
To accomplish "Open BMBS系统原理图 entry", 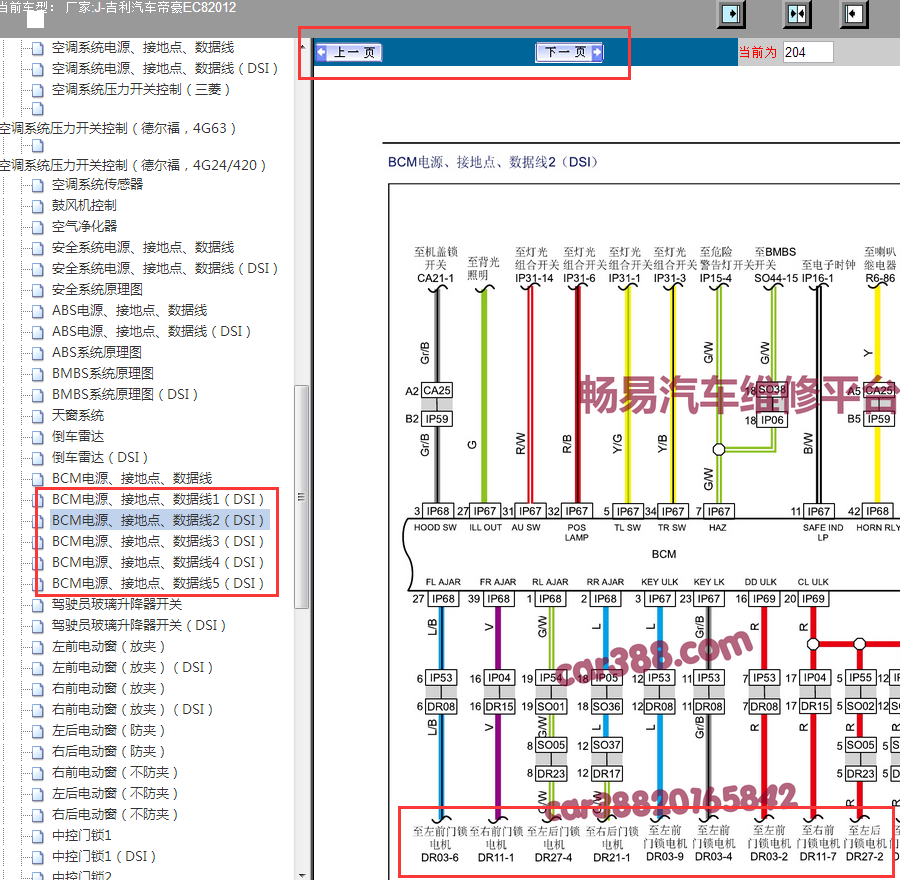I will point(103,374).
